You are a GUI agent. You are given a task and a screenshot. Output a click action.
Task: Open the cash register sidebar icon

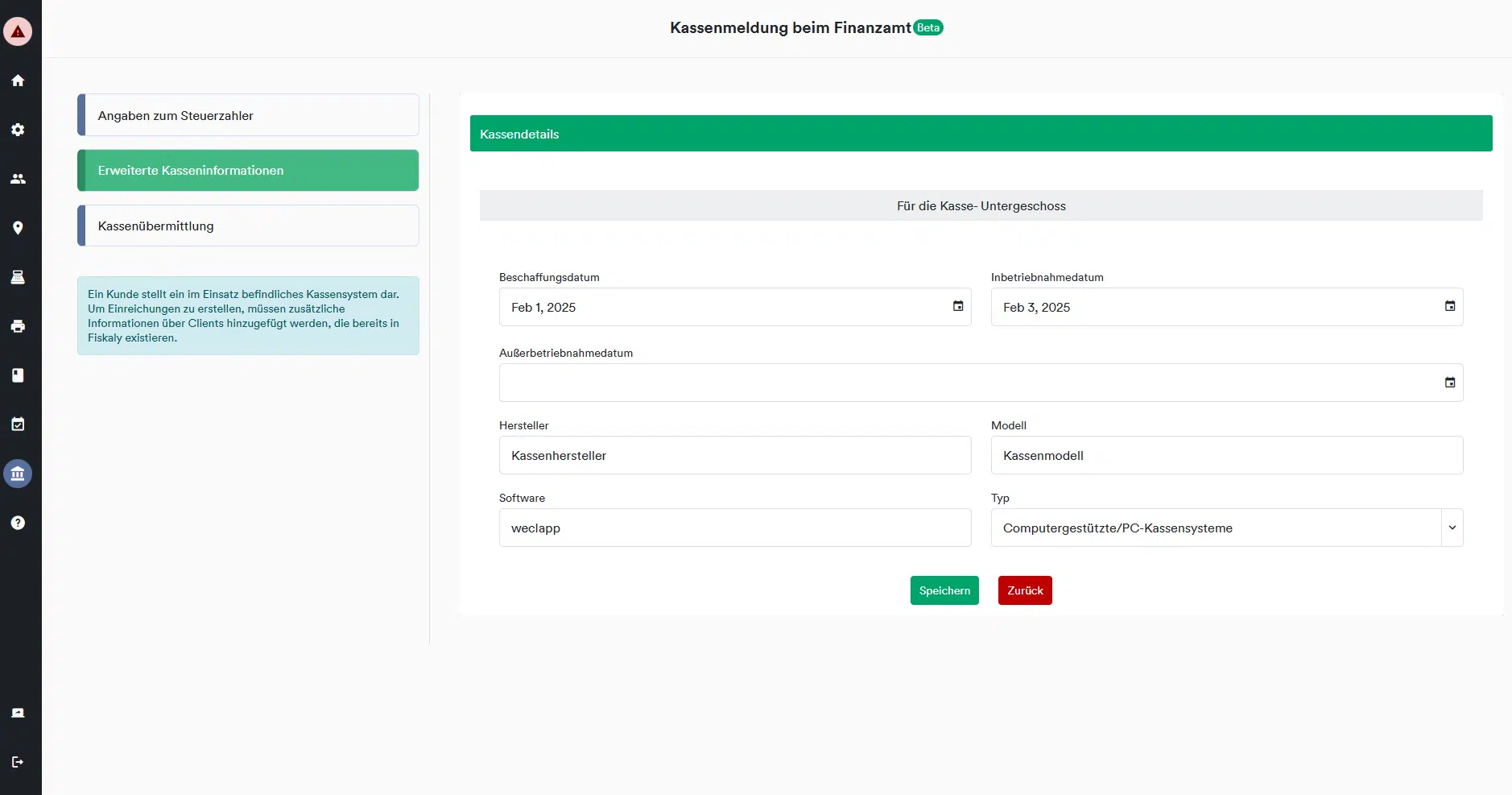point(18,277)
